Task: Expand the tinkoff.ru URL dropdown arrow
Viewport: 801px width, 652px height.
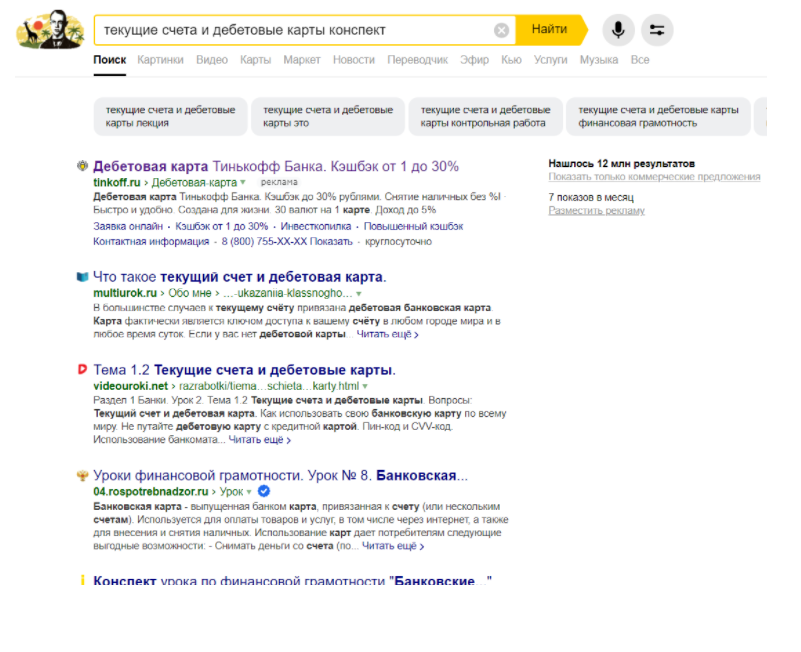Action: pyautogui.click(x=243, y=182)
